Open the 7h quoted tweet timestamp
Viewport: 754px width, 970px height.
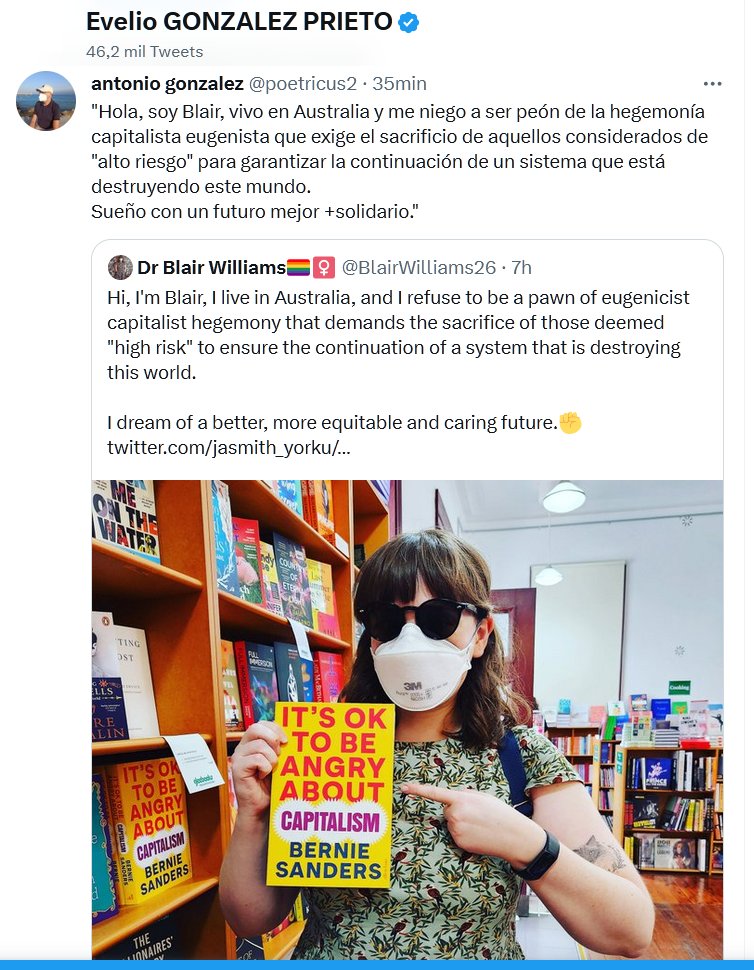click(x=521, y=267)
